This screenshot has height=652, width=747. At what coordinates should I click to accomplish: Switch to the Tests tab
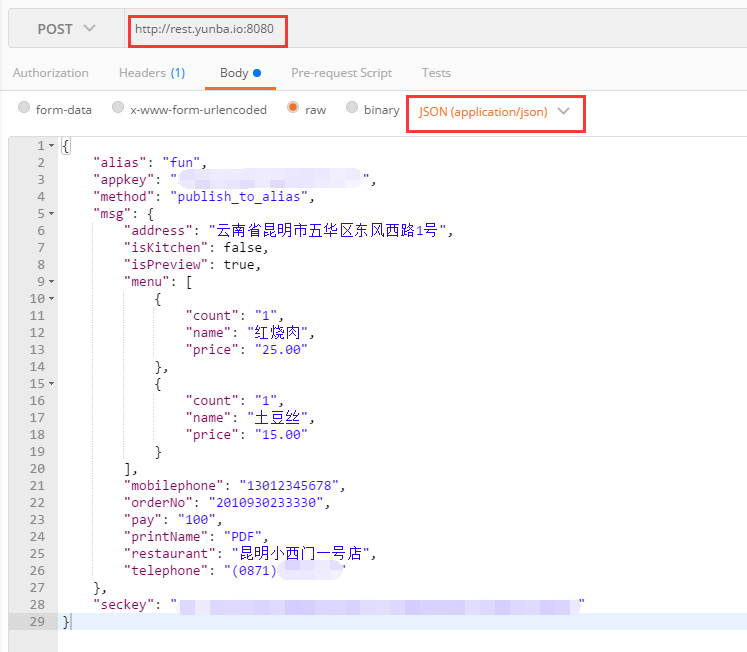tap(436, 73)
